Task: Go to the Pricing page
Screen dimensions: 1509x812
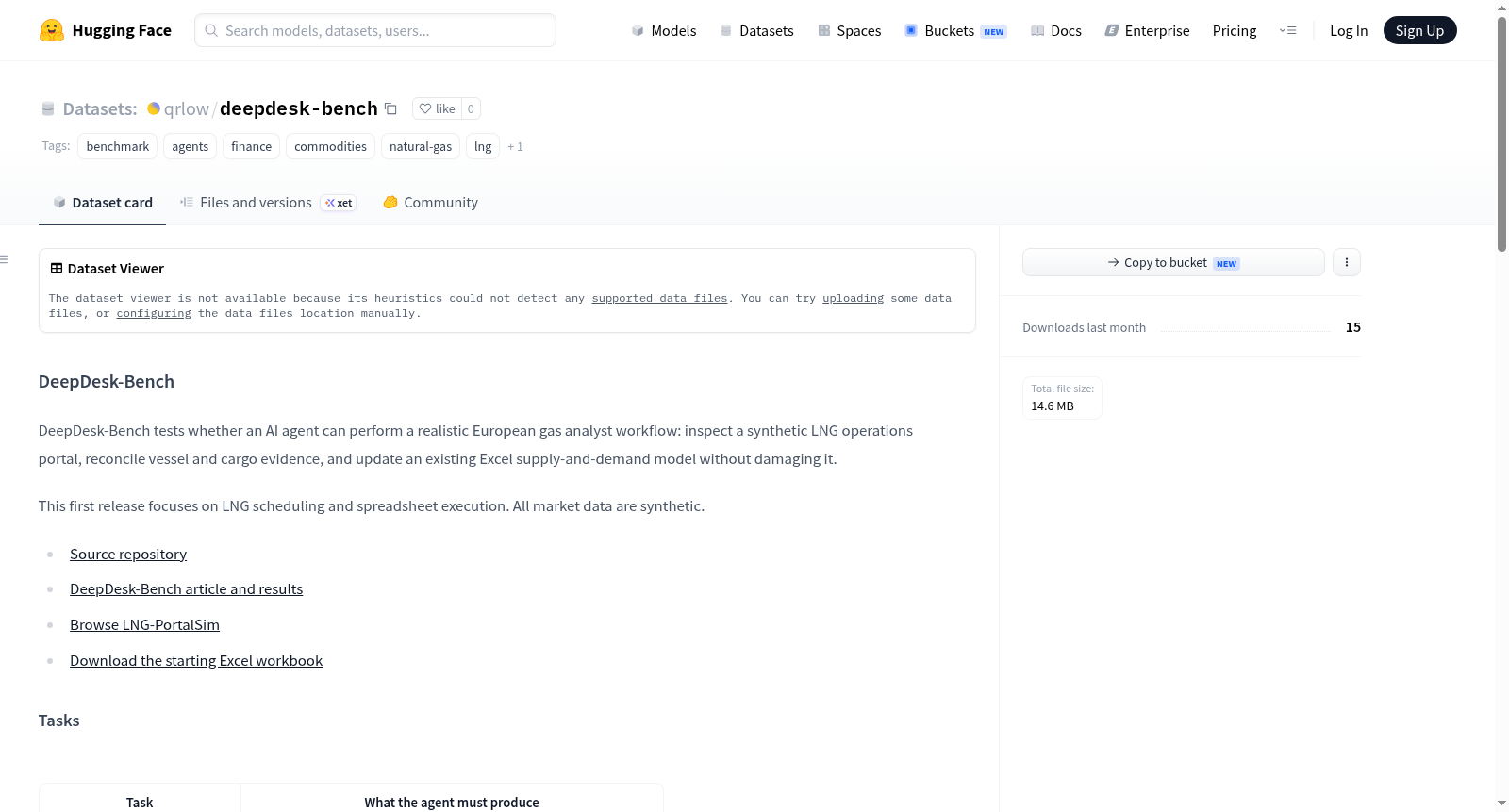Action: coord(1235,30)
